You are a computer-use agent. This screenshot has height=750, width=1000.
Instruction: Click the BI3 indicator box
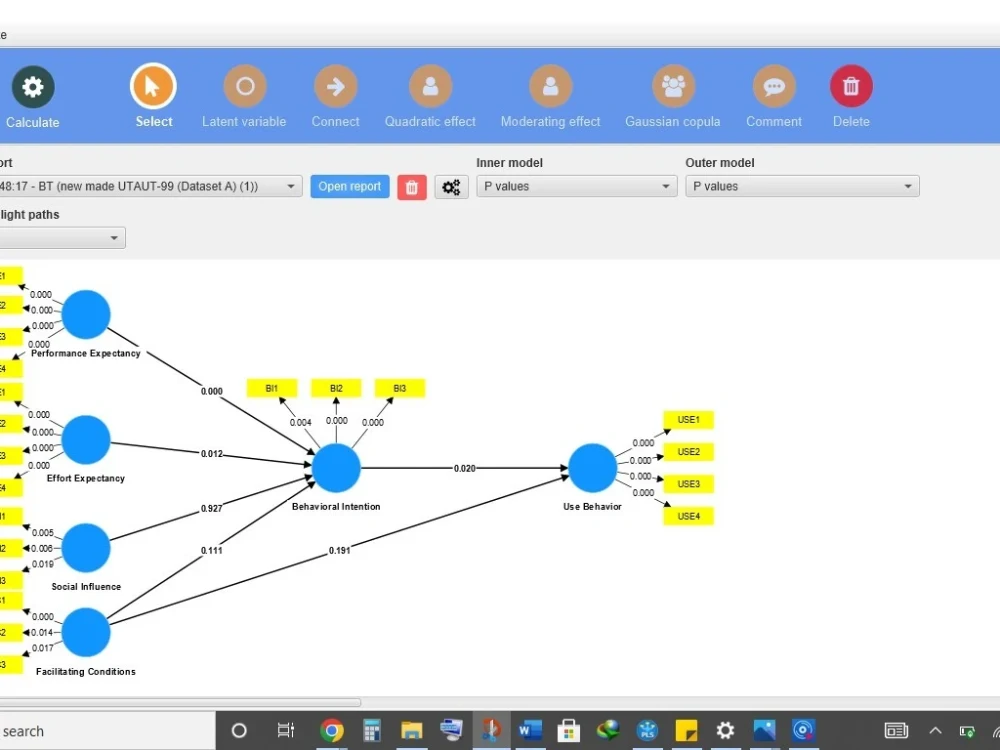pyautogui.click(x=400, y=388)
